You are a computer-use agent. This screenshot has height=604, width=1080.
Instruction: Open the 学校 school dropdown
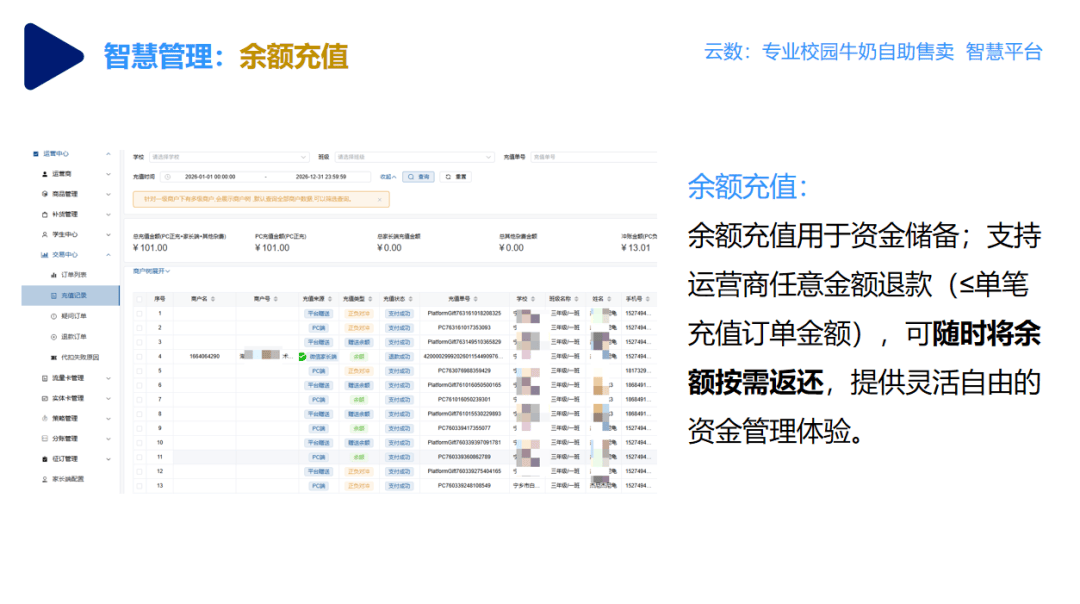[229, 157]
